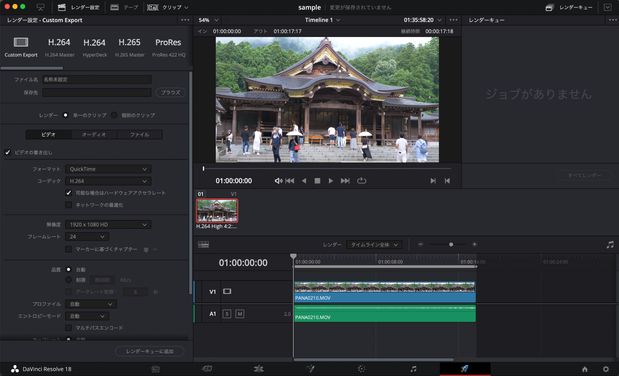Open the クリップ panel toggle in toolbar
Viewport: 619px width, 376px height.
(x=167, y=7)
